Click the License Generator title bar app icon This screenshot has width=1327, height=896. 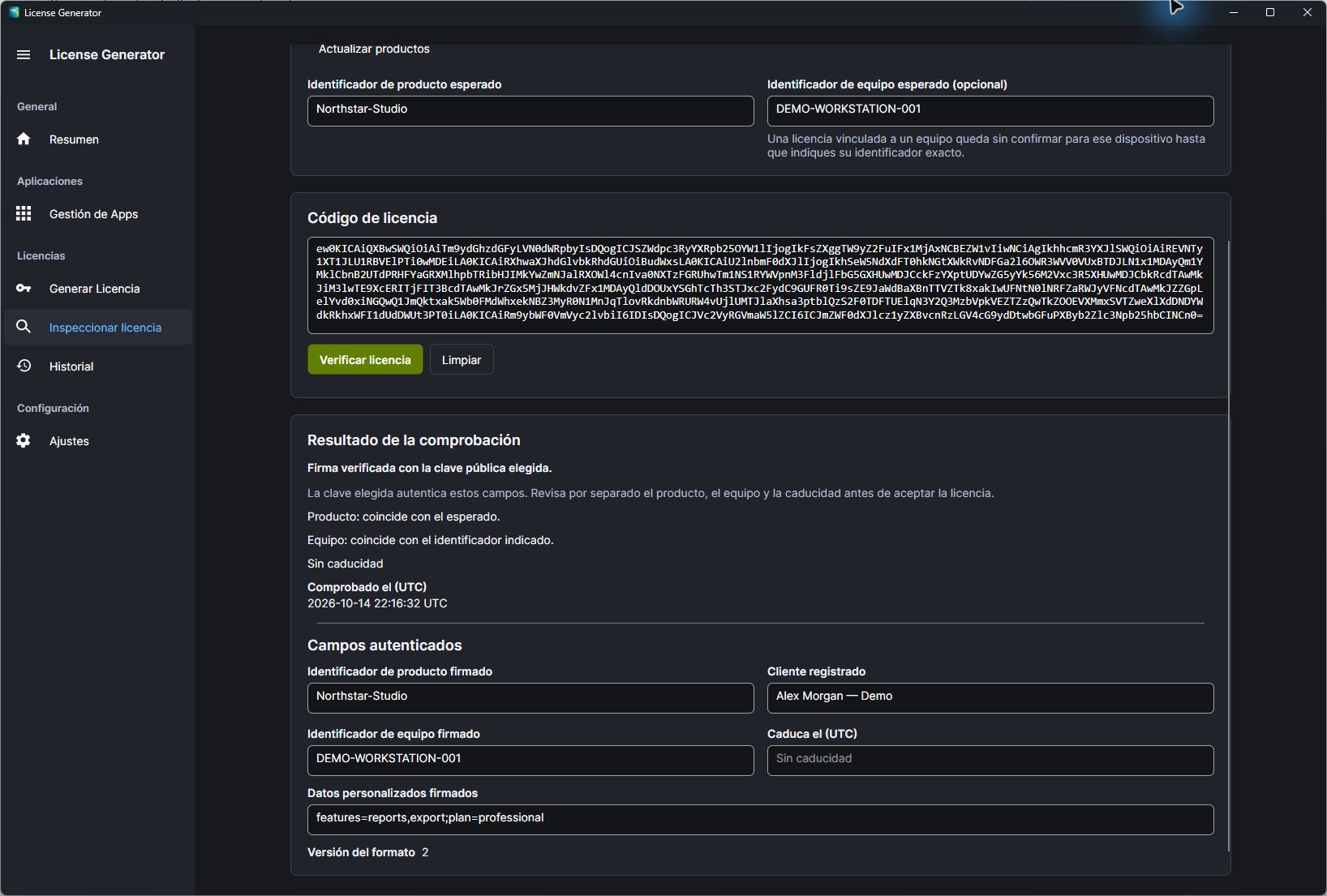tap(14, 12)
